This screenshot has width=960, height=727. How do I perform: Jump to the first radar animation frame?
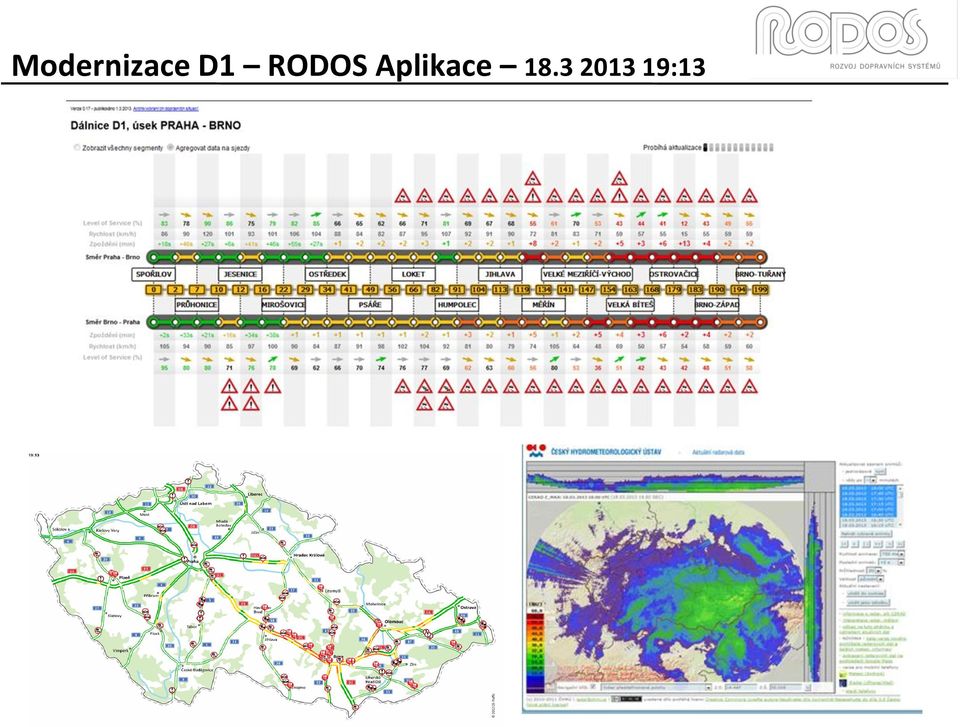tap(842, 544)
